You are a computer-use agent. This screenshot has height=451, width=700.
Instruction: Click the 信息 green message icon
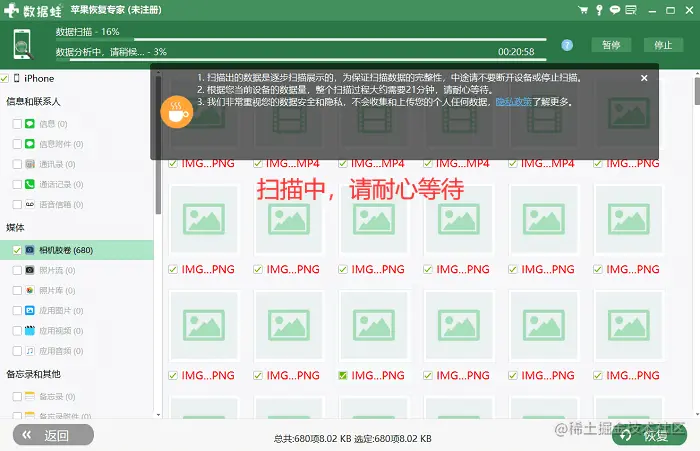(30, 124)
